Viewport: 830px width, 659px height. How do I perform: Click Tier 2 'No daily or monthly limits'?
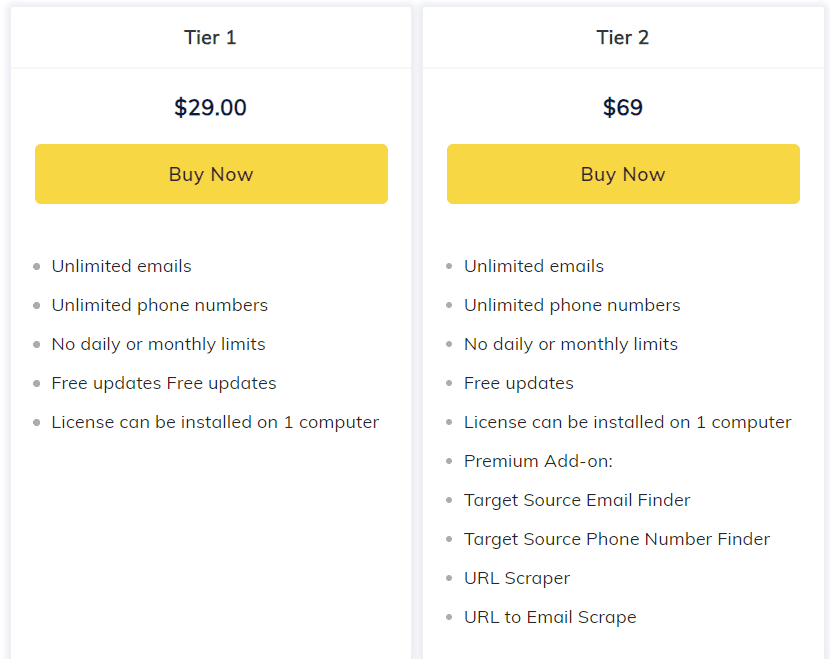pyautogui.click(x=571, y=344)
